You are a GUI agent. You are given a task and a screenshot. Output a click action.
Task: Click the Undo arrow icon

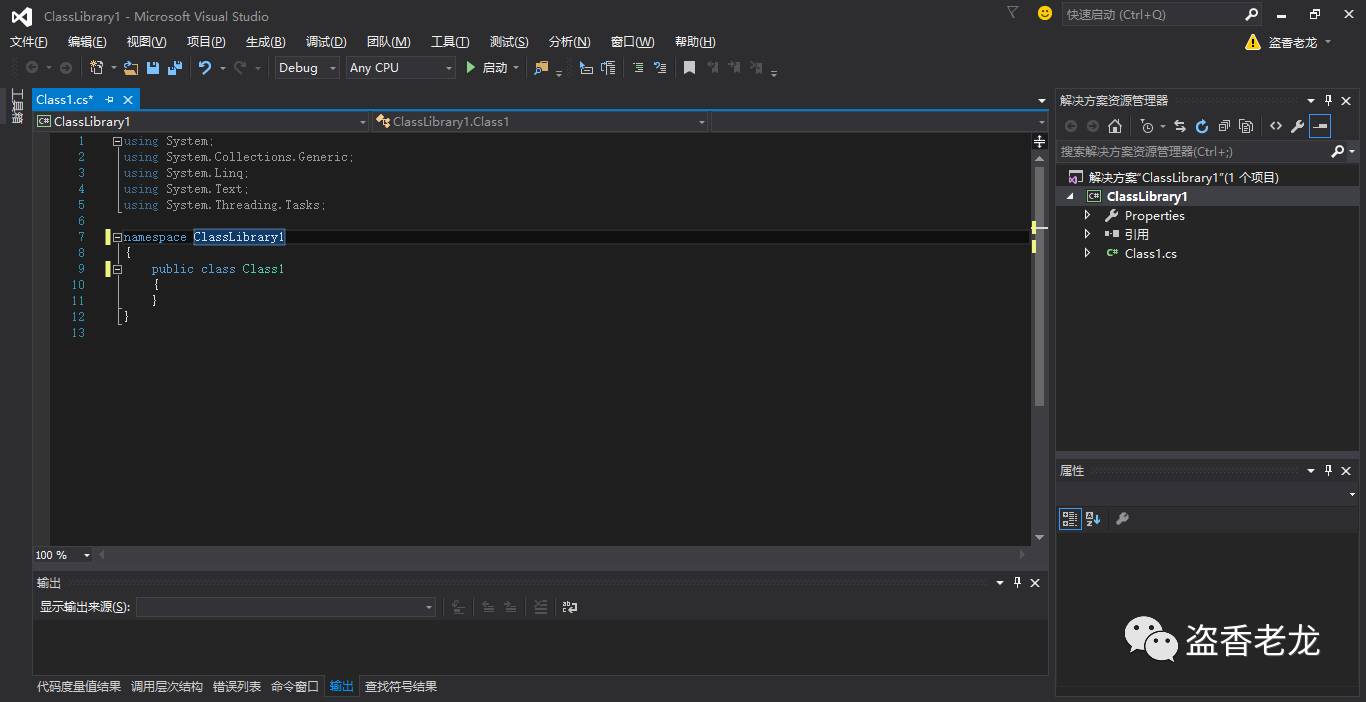pyautogui.click(x=205, y=68)
